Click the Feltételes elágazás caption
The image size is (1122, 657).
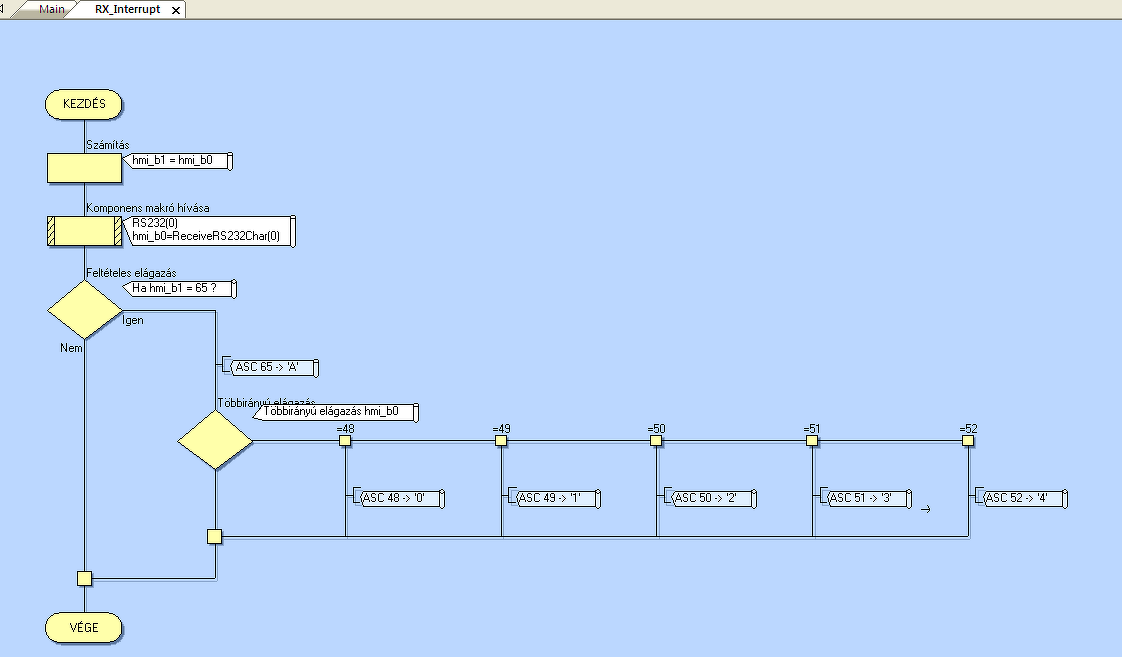coord(131,273)
